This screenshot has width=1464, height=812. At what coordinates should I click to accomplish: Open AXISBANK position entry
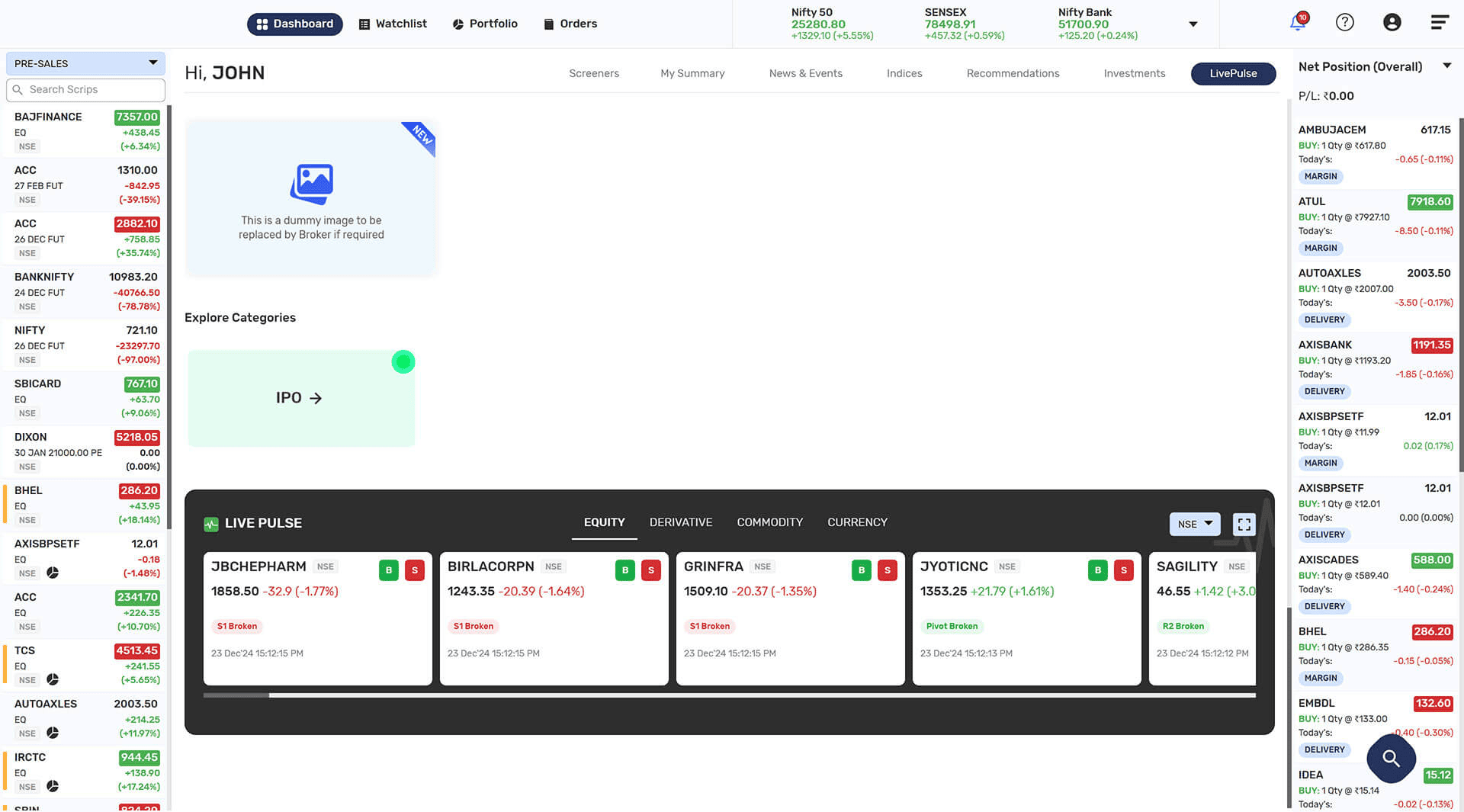click(1375, 367)
